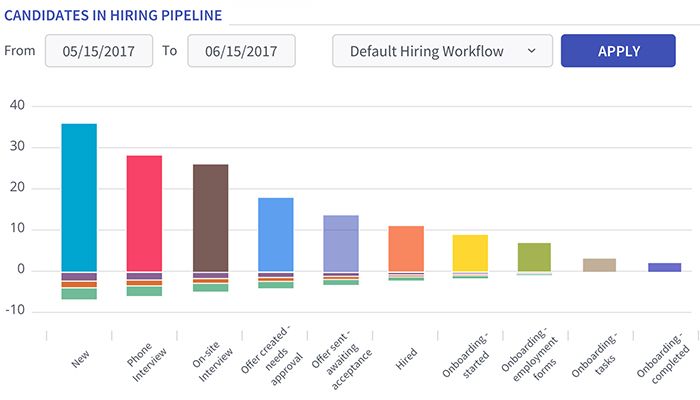
Task: Click the Candidates in Hiring Pipeline heading
Action: pyautogui.click(x=114, y=14)
